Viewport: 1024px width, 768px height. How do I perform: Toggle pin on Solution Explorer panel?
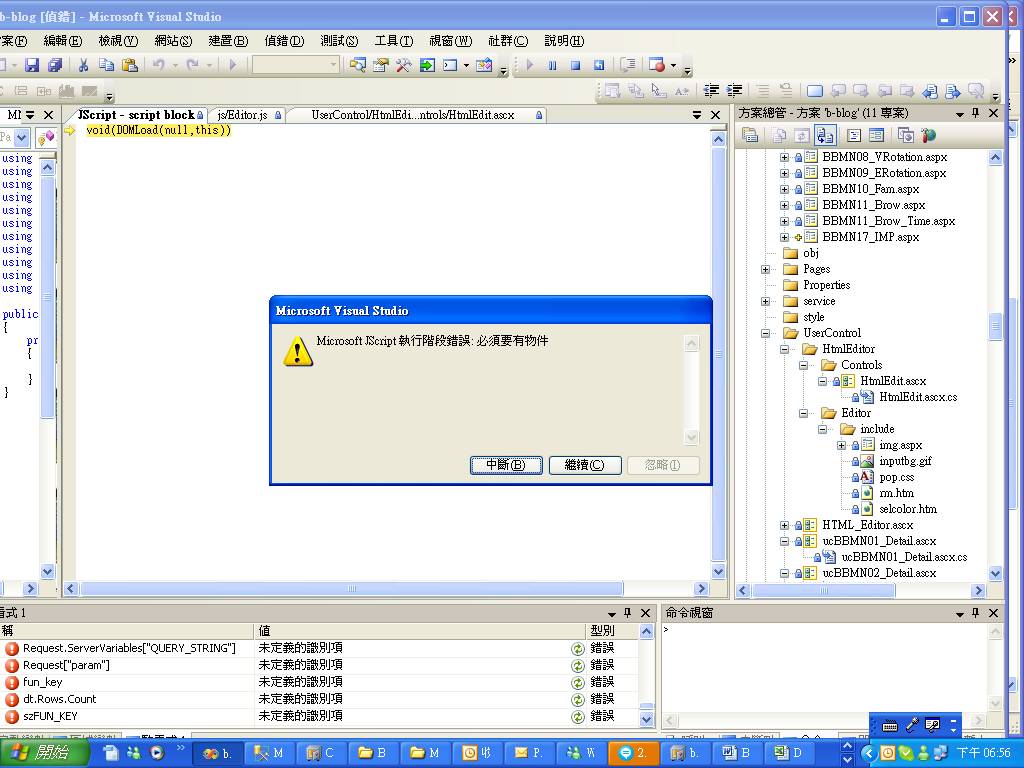[975, 113]
